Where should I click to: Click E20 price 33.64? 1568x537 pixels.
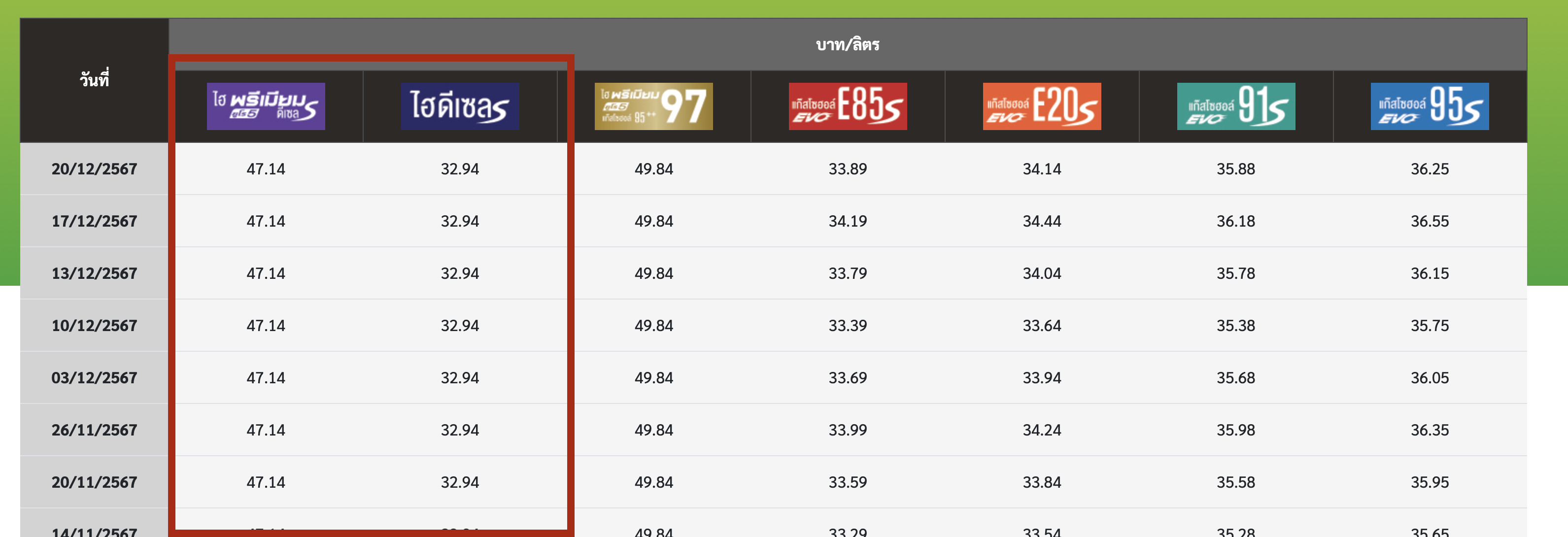1042,326
